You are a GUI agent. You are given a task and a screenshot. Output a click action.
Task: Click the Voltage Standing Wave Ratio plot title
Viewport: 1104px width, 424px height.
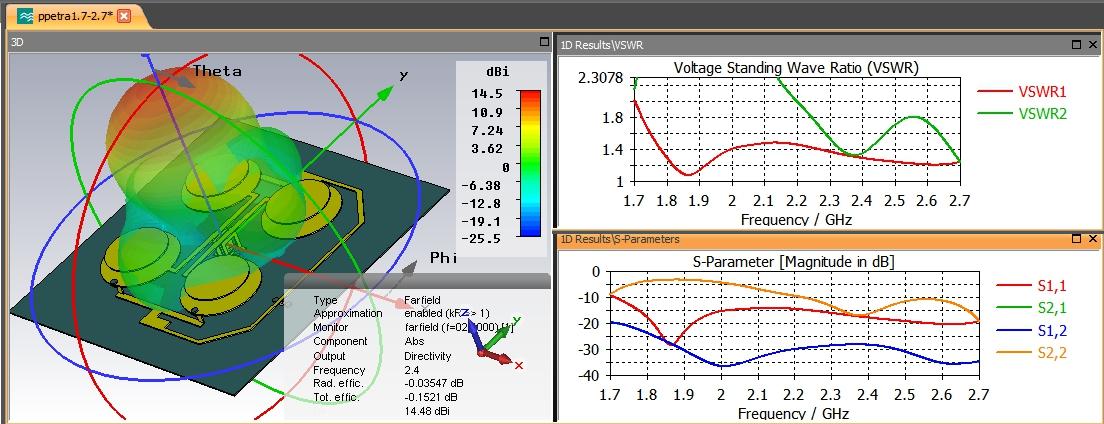796,68
